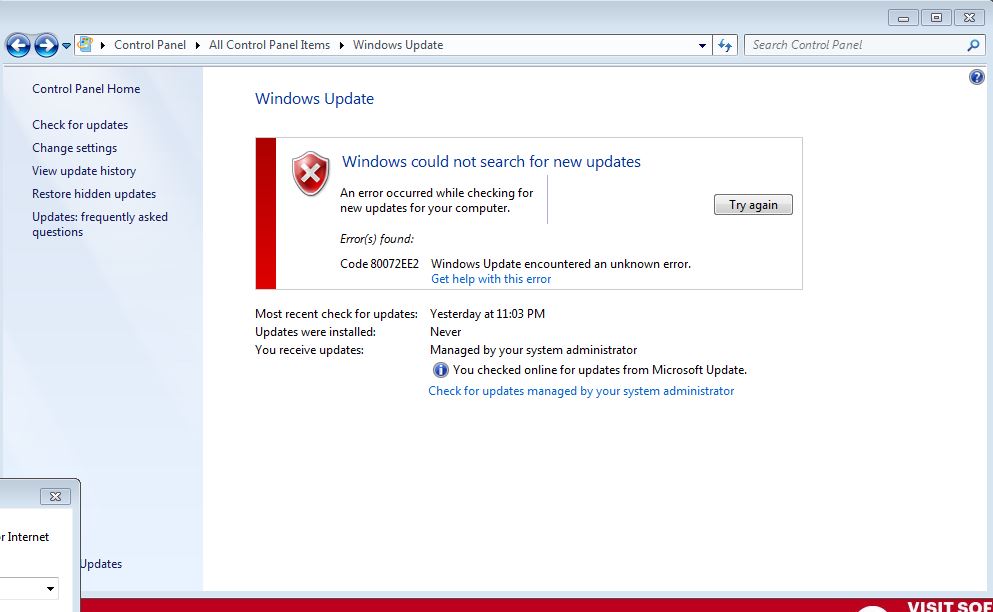
Task: Minimize the Windows Update window
Action: [x=904, y=18]
